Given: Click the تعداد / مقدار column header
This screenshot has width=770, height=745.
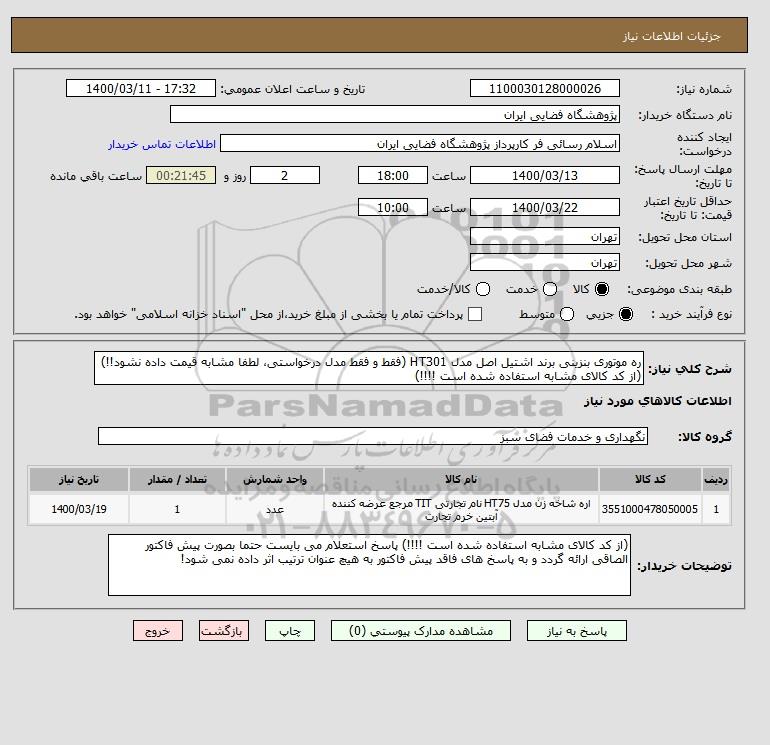Looking at the screenshot, I should tap(177, 479).
